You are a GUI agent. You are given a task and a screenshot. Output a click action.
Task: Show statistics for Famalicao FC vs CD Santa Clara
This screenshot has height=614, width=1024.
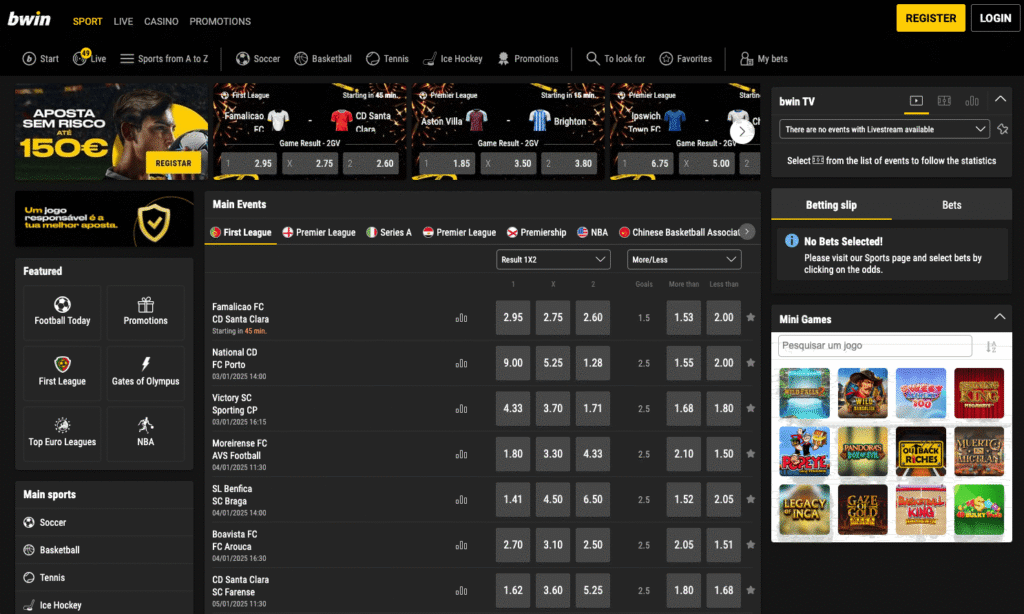461,318
